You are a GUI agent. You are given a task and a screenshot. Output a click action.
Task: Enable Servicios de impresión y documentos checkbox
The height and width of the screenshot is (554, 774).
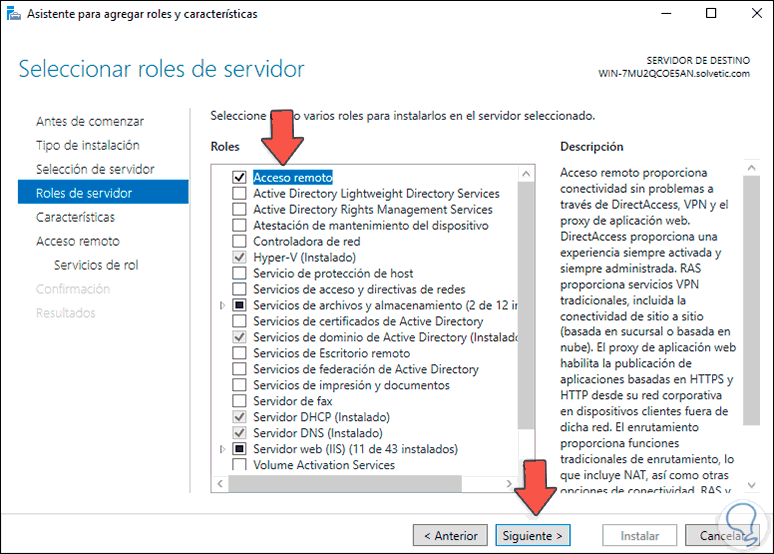[239, 385]
